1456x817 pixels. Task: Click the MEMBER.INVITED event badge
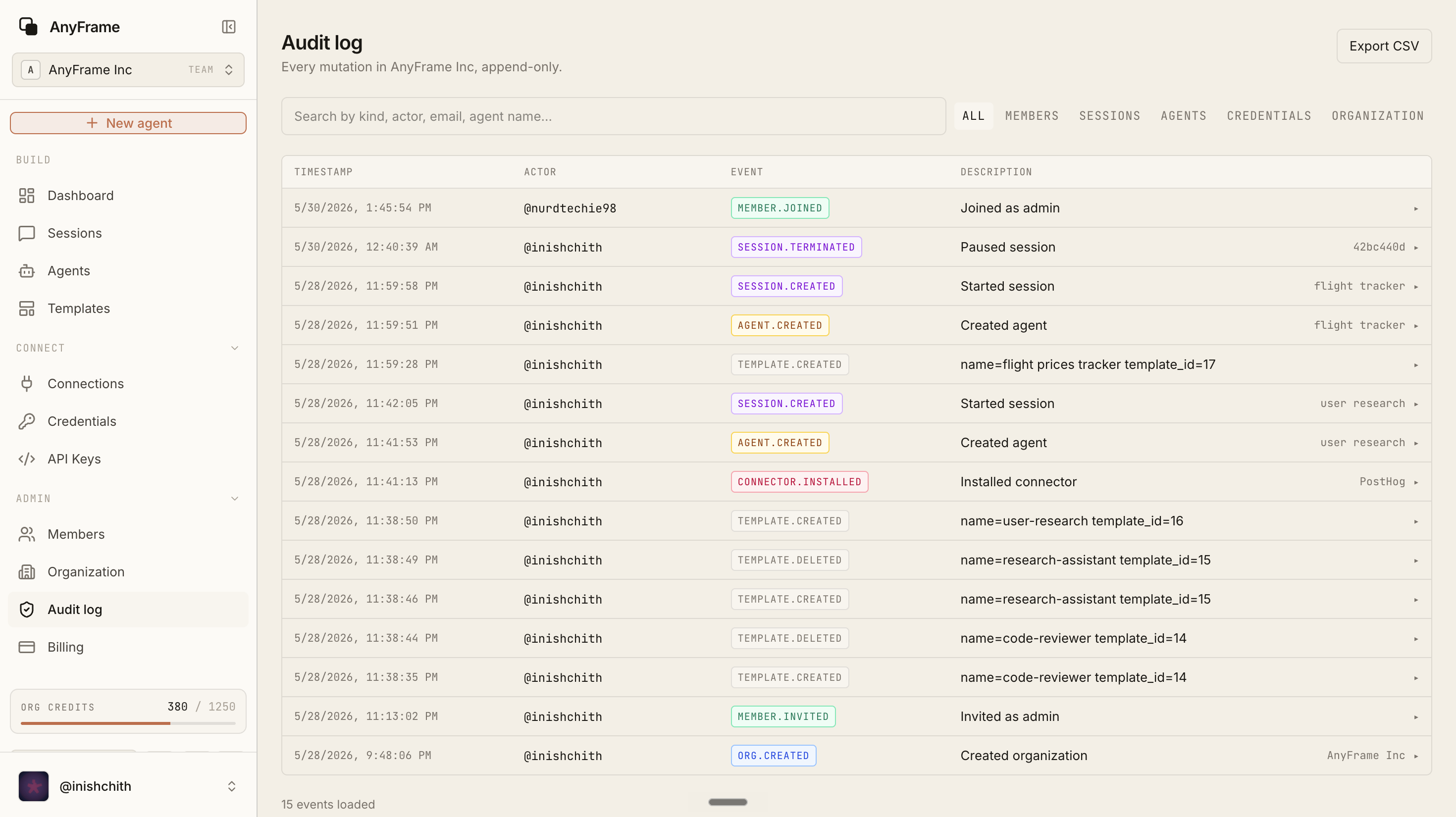(783, 716)
